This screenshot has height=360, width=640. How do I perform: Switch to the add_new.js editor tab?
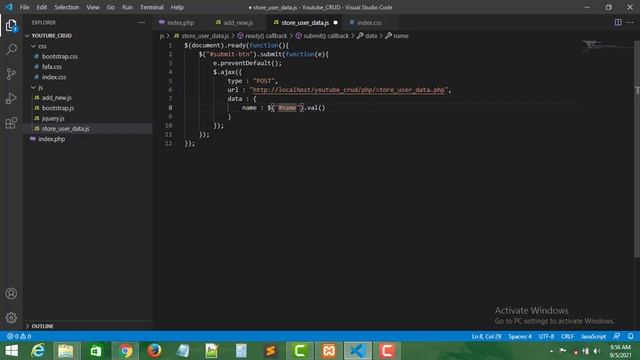tap(238, 22)
